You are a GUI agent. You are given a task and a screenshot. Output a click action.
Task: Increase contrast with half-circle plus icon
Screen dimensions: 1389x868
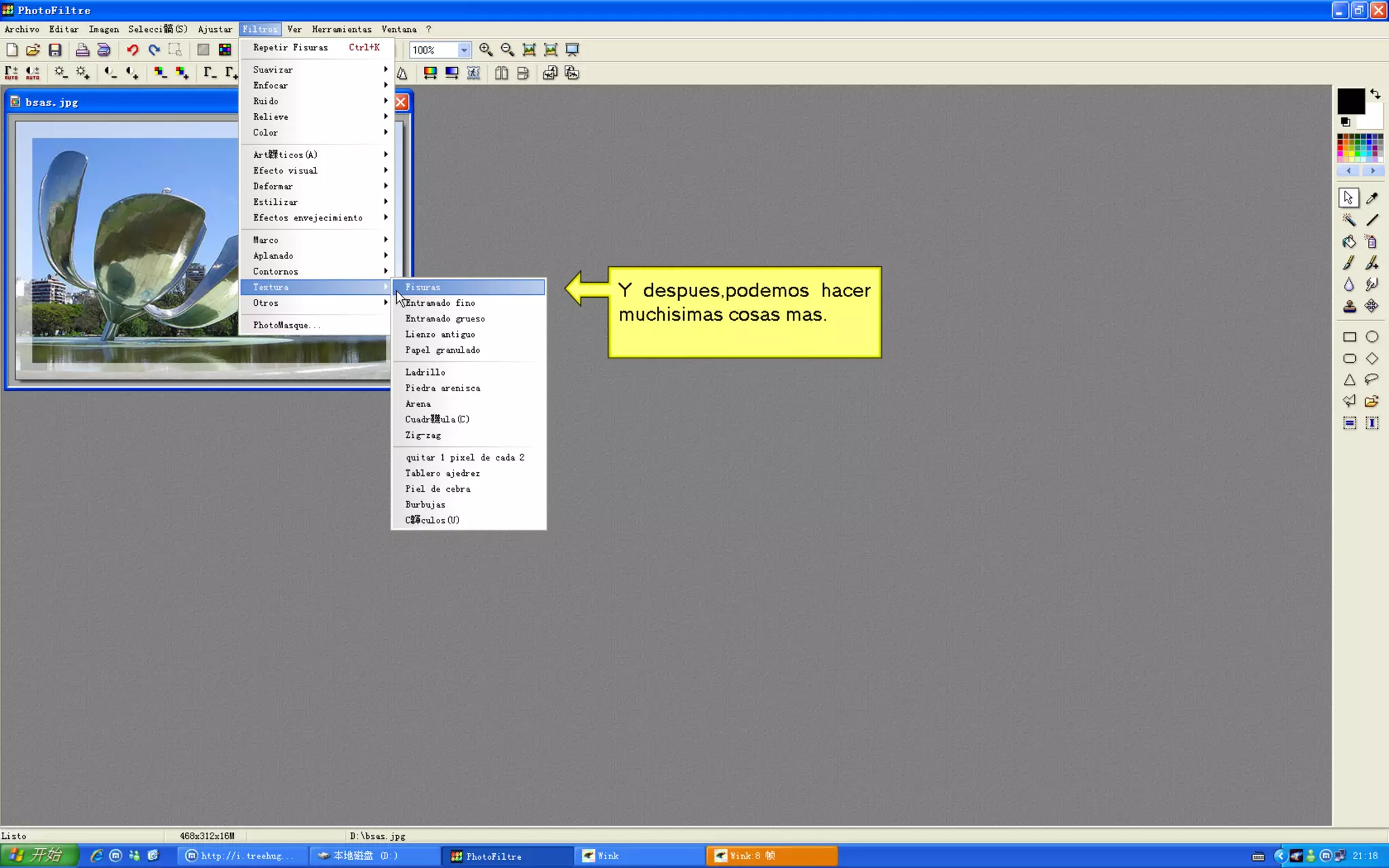point(132,73)
